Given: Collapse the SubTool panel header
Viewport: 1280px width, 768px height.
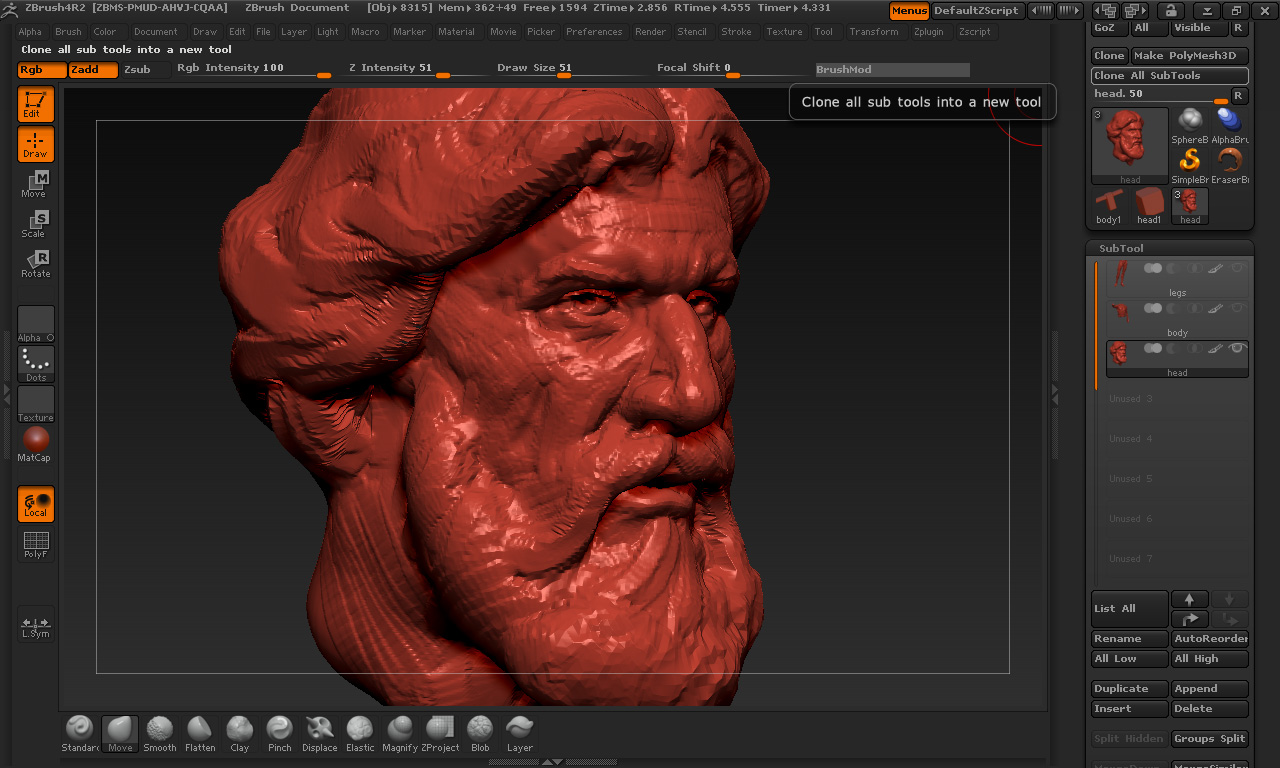Looking at the screenshot, I should [1121, 248].
